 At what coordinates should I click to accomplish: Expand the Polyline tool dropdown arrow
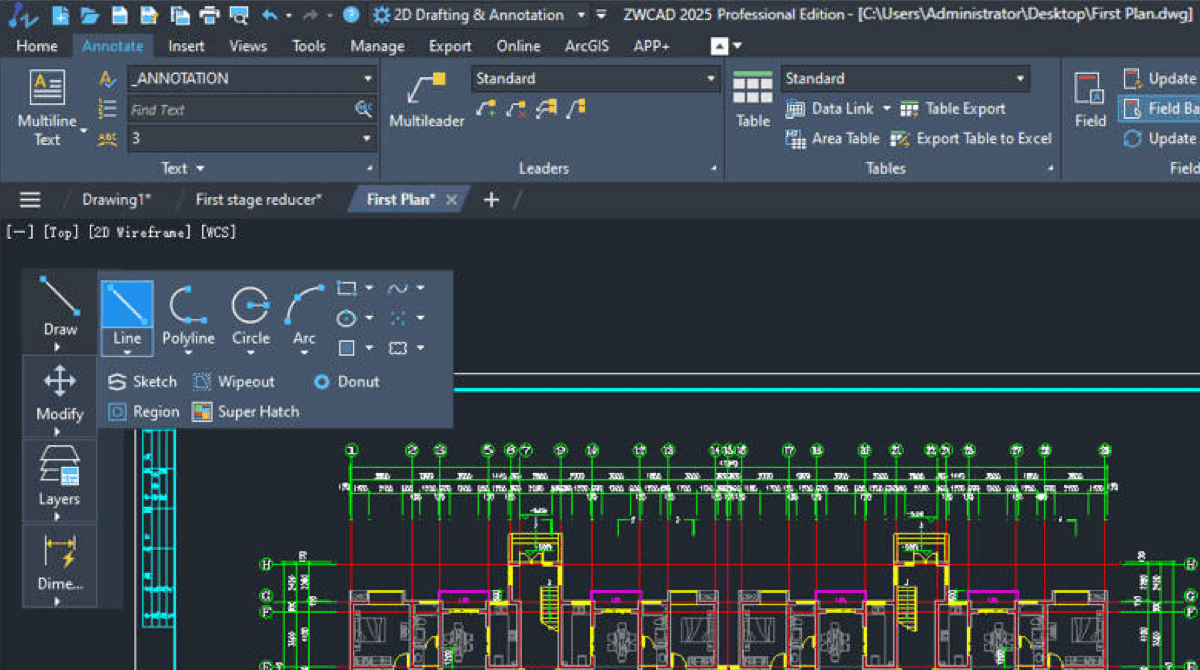[188, 351]
